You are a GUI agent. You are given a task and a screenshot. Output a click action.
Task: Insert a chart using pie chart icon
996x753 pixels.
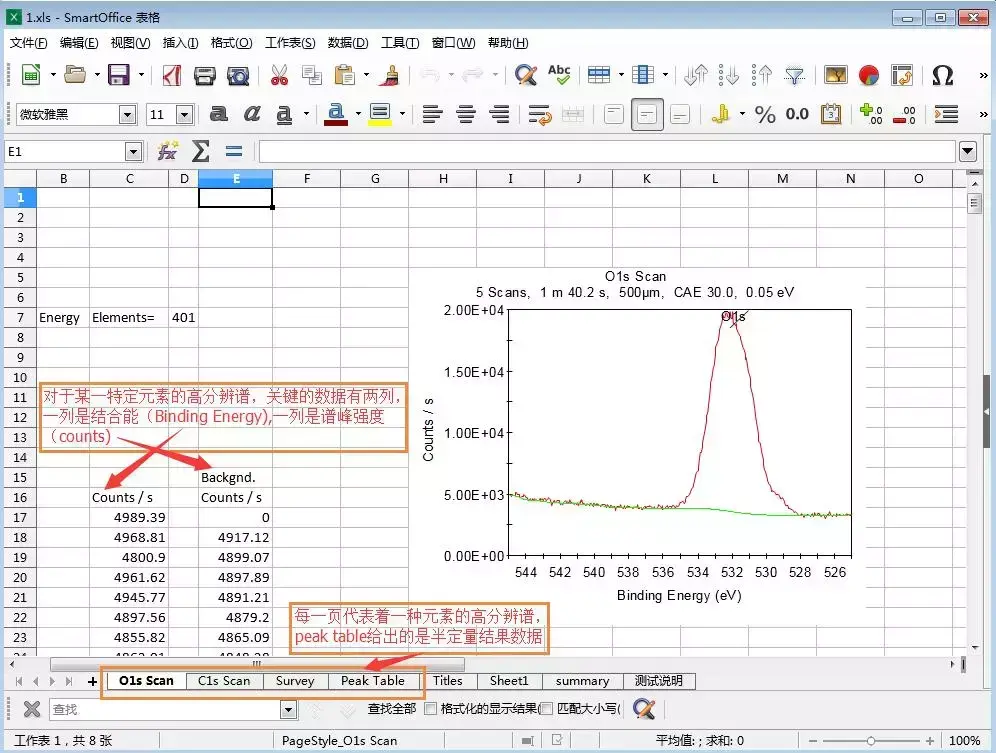(x=868, y=76)
